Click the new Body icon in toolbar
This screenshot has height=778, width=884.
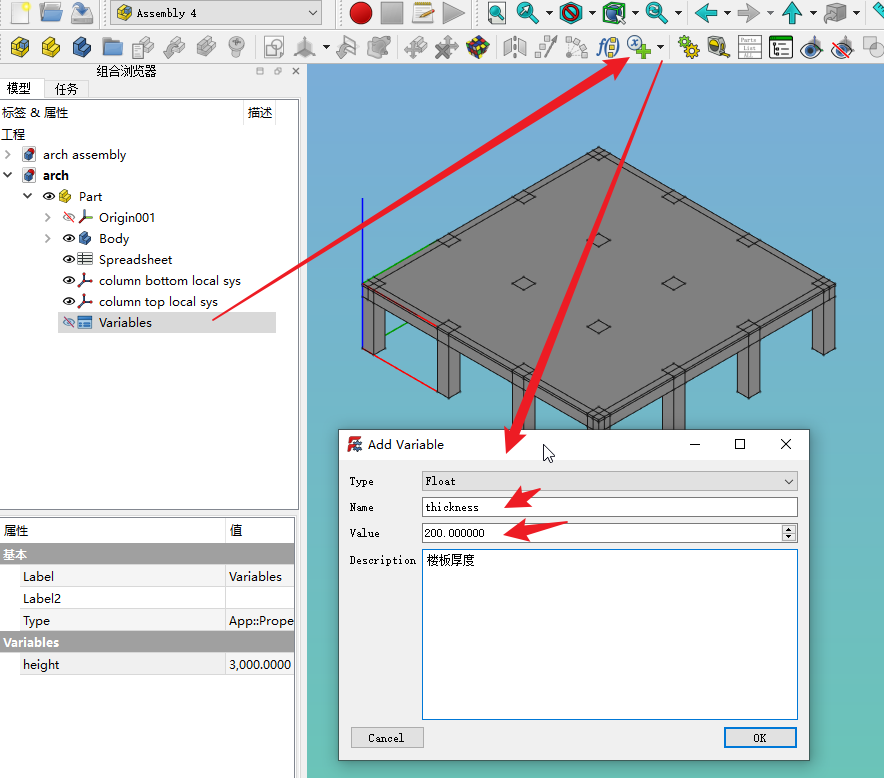81,47
